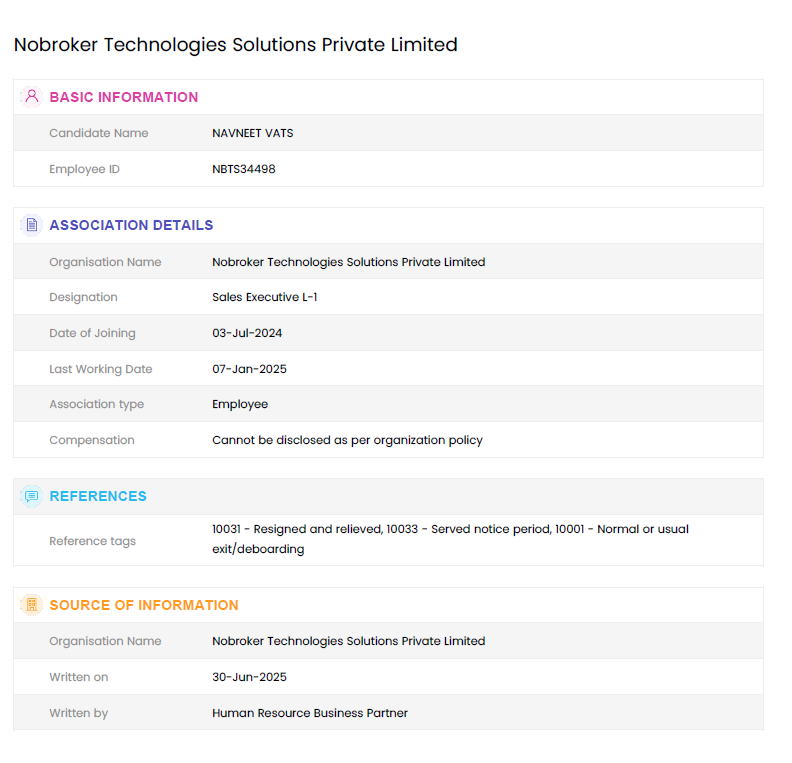
Task: Click Human Resource Business Partner value
Action: pos(310,713)
